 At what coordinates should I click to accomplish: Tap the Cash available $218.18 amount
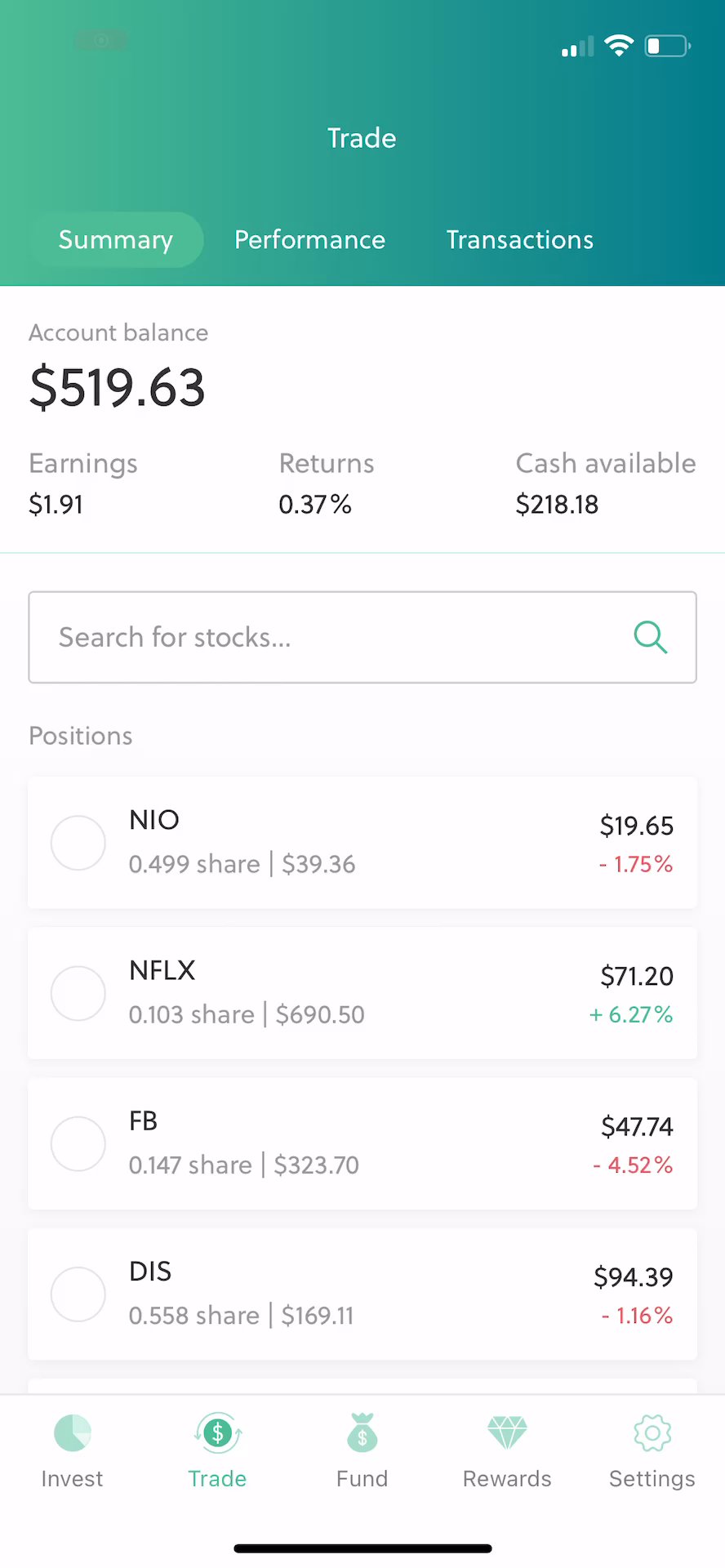pos(557,505)
